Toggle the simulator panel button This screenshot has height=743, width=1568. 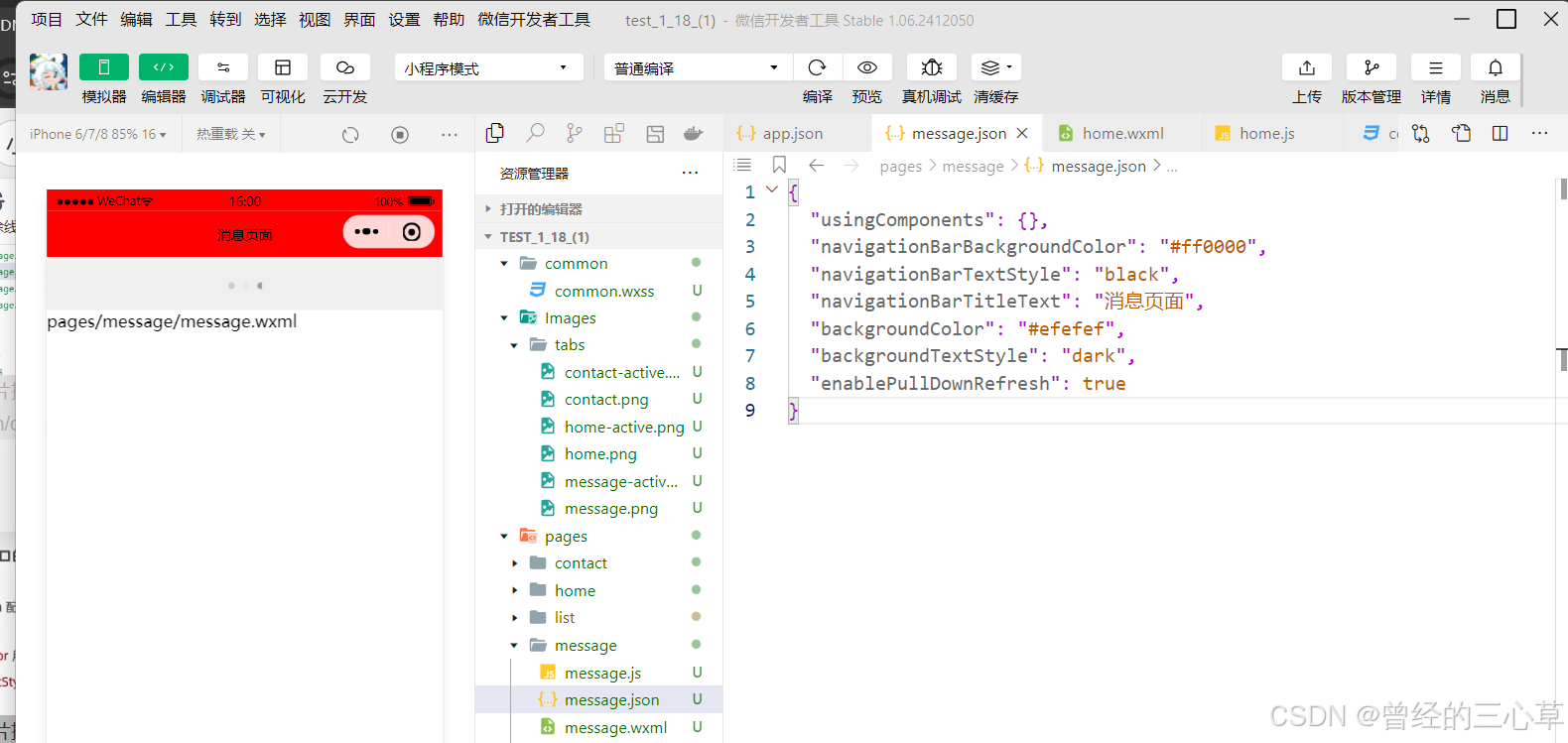point(104,67)
